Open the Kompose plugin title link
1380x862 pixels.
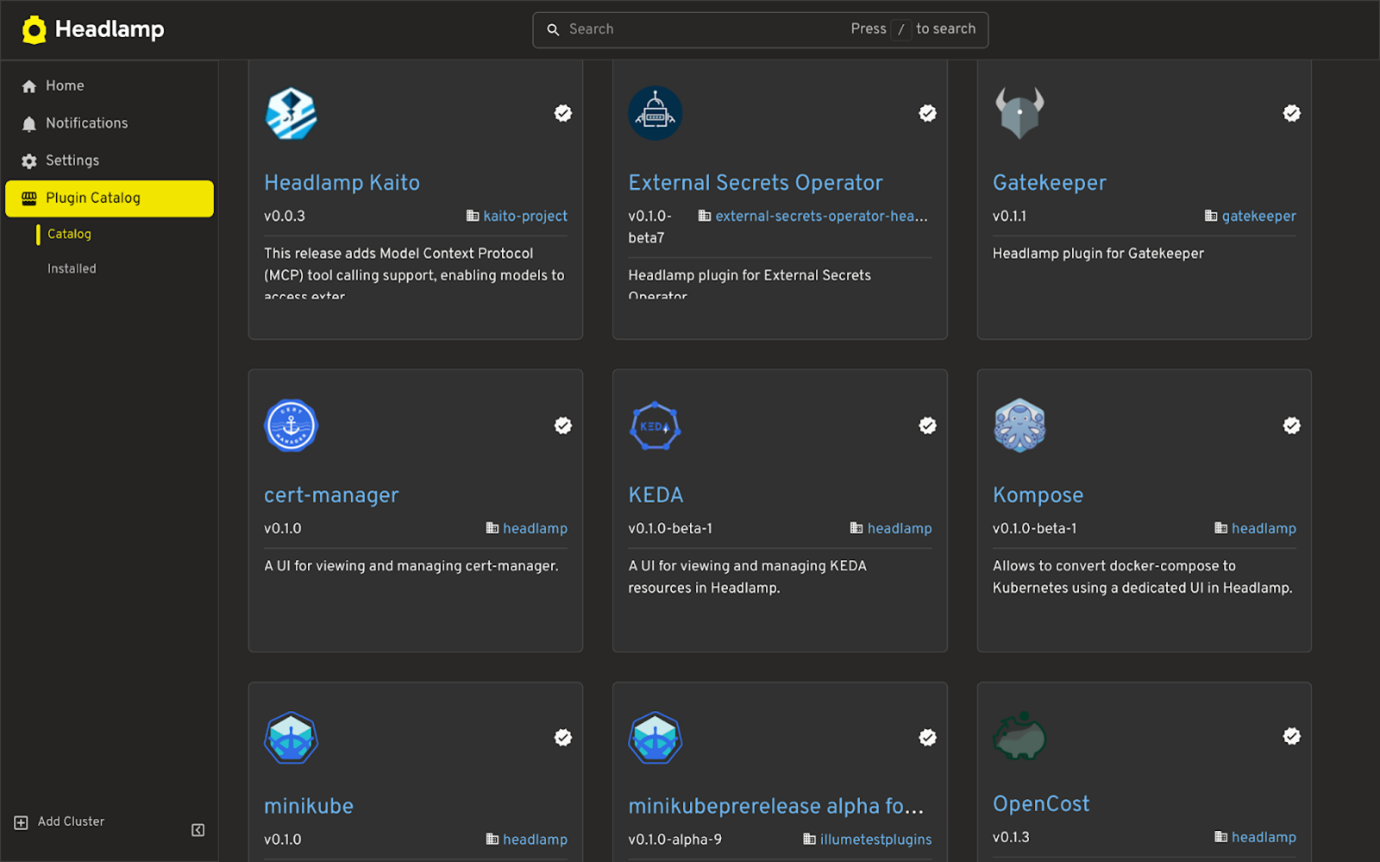tap(1038, 496)
